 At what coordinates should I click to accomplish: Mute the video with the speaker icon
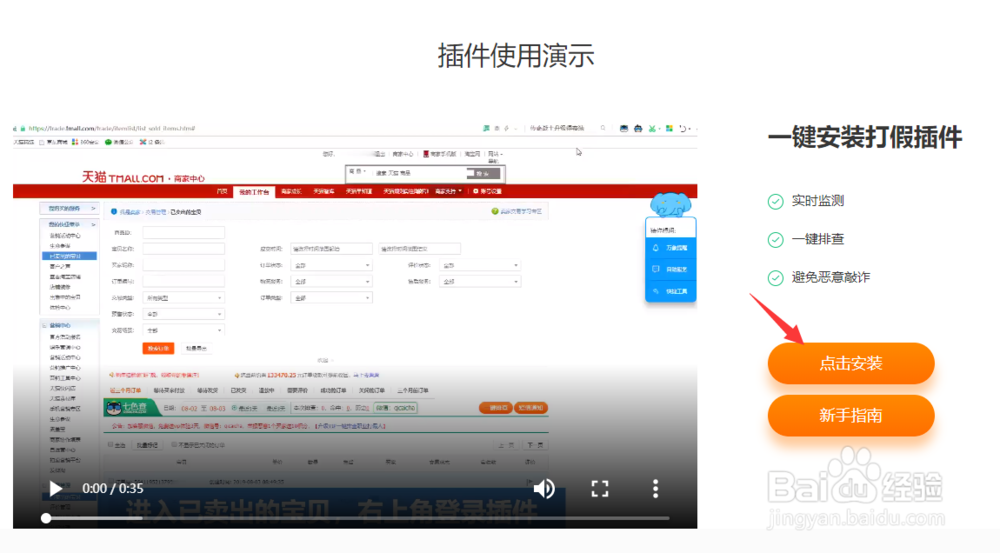(544, 489)
